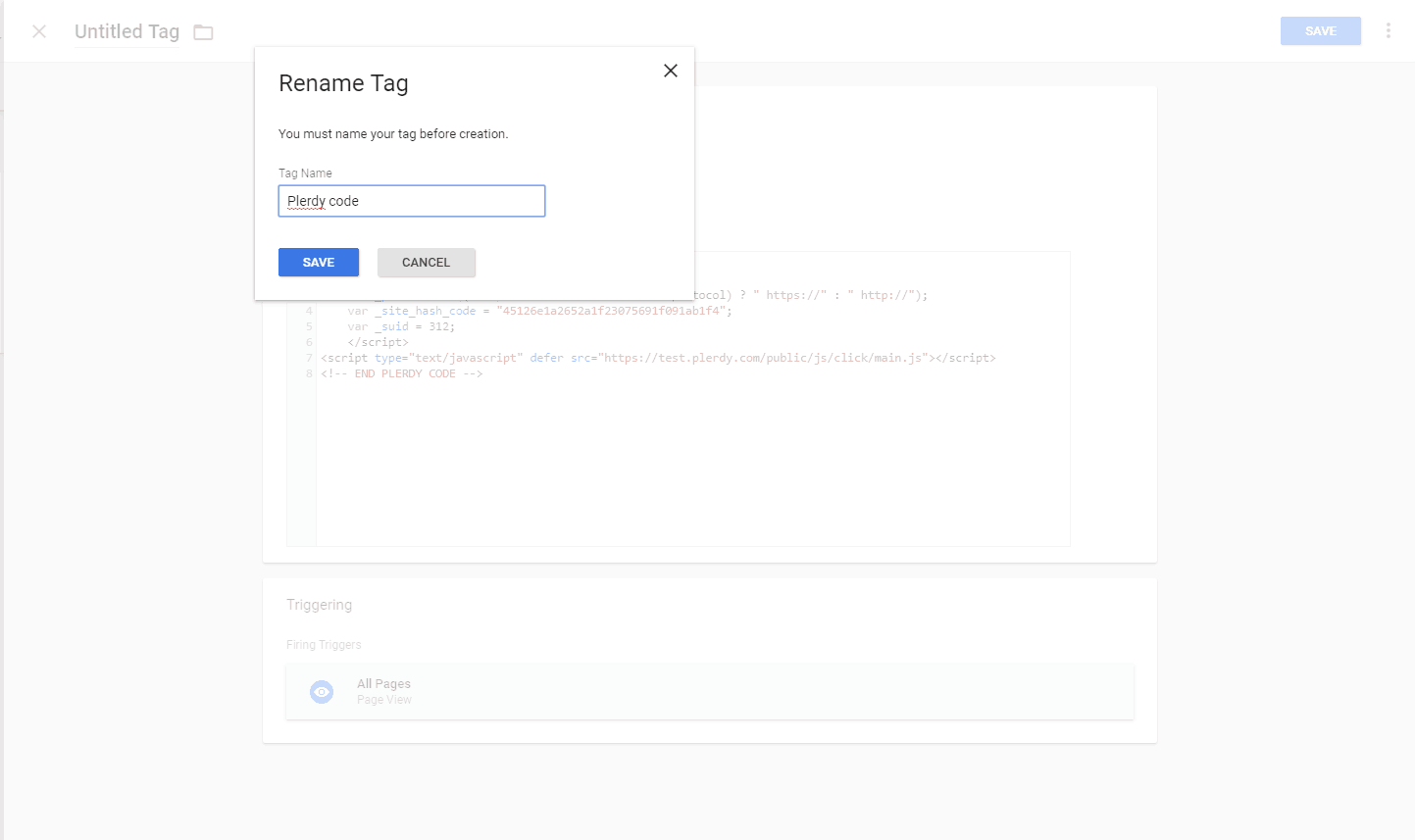Click the Page View trigger type label
Viewport: 1415px width, 840px height.
(x=384, y=700)
